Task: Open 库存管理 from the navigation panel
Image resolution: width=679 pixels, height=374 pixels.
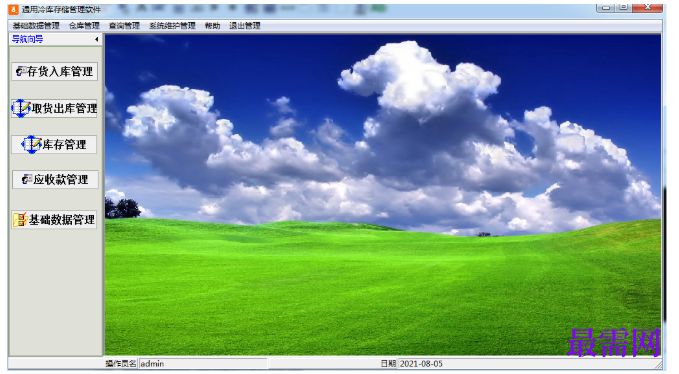Action: point(55,145)
